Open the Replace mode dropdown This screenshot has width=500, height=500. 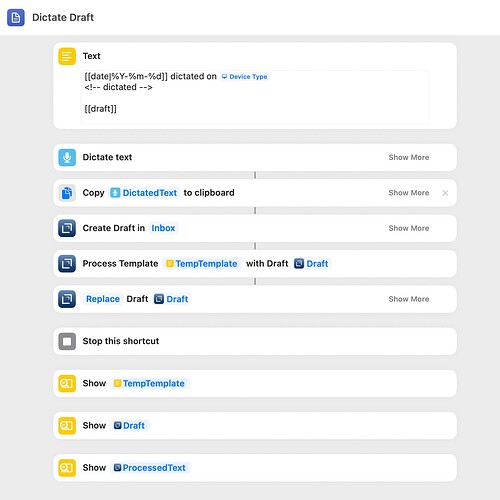[103, 299]
